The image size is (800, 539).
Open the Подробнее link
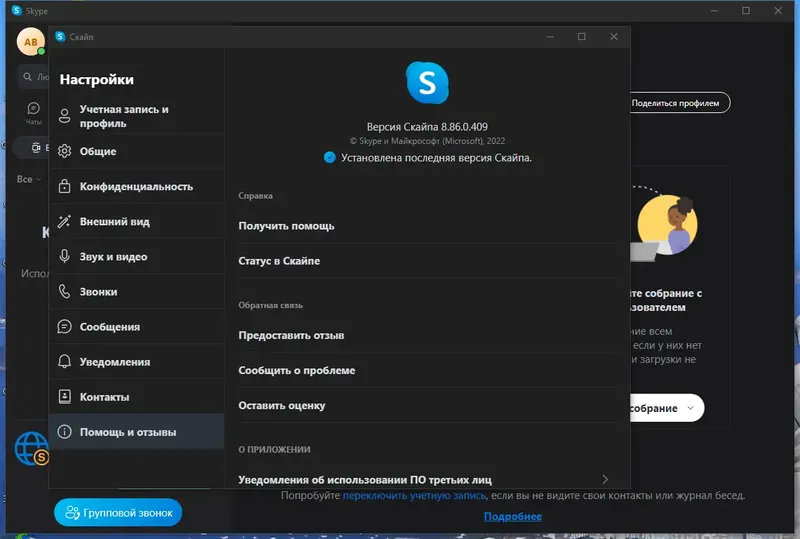tap(513, 517)
